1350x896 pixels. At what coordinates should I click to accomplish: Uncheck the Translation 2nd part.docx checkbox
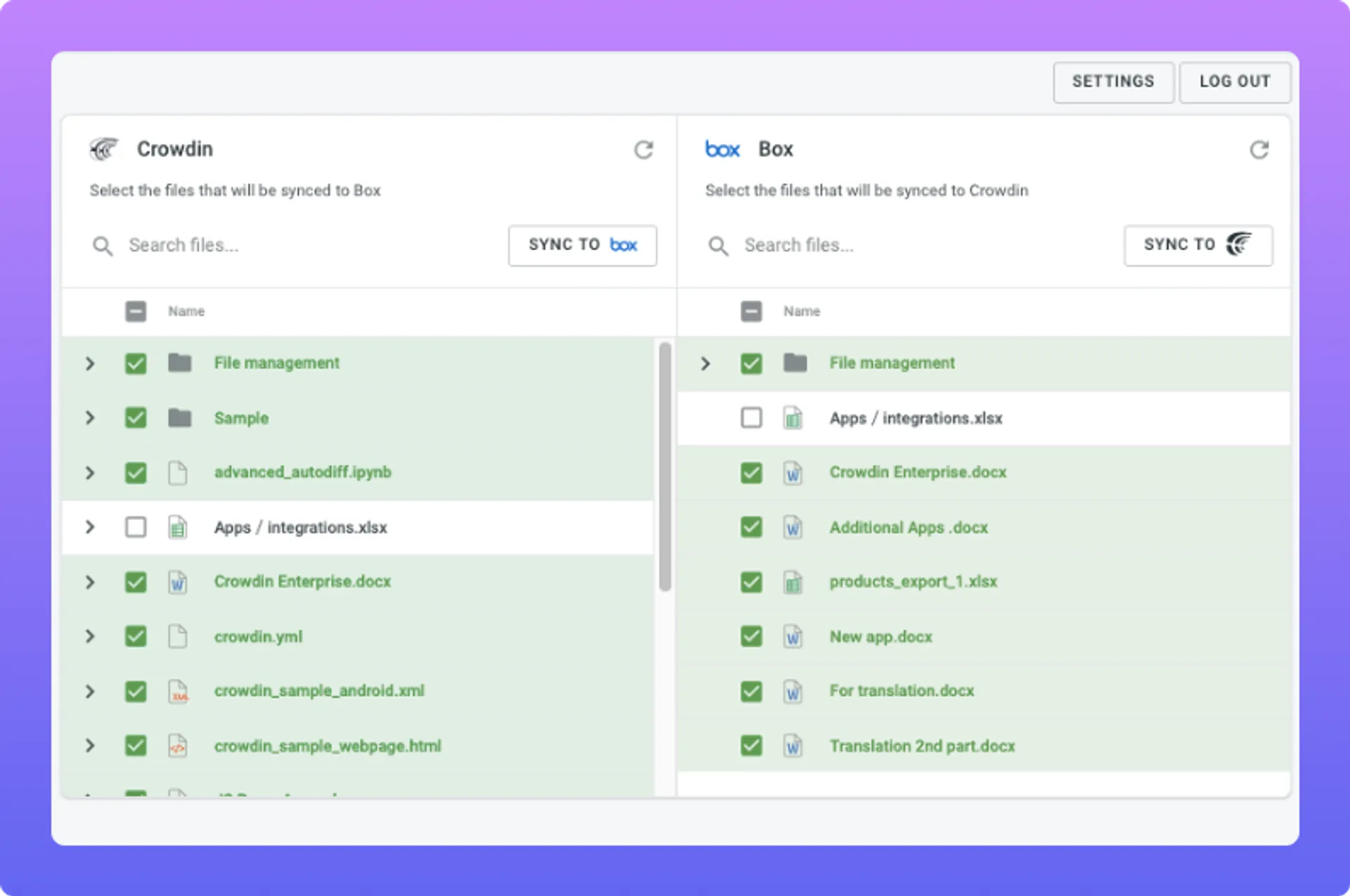(751, 746)
